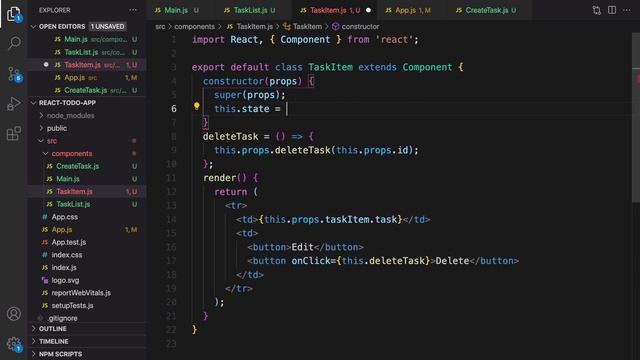
Task: Click the src breadcrumb segment
Action: [x=160, y=27]
